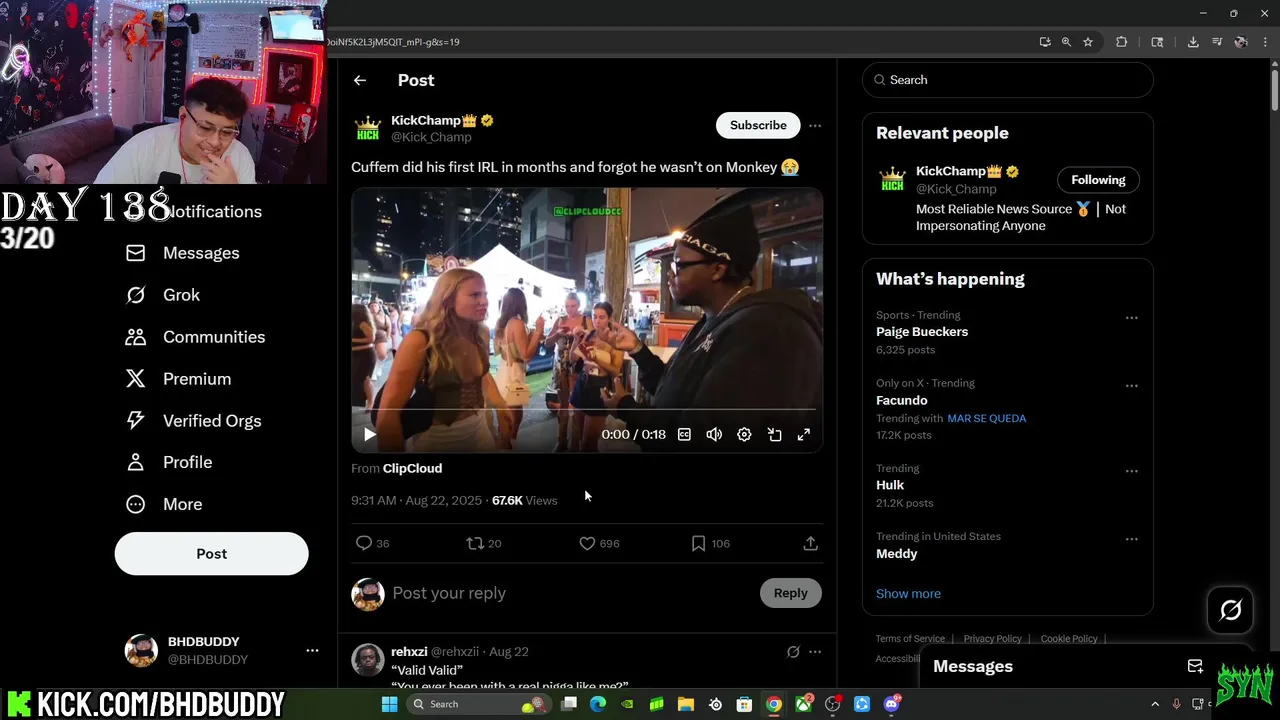
Task: Open MAR SE QUEDA trend link
Action: (986, 418)
